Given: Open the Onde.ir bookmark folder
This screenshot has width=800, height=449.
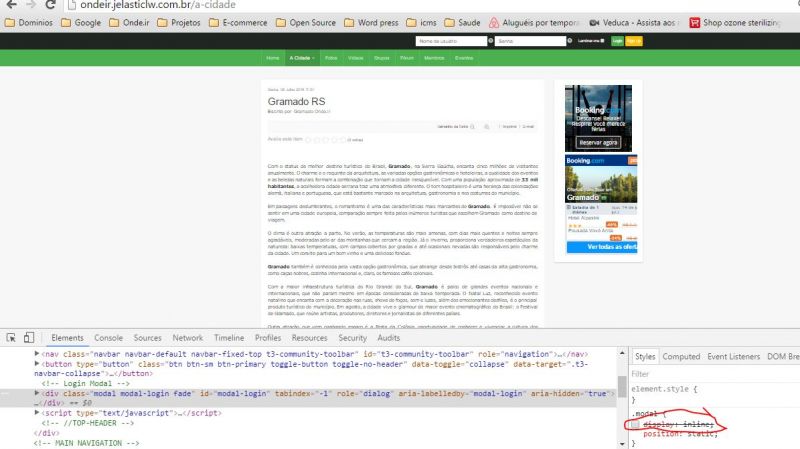Looking at the screenshot, I should (x=129, y=22).
